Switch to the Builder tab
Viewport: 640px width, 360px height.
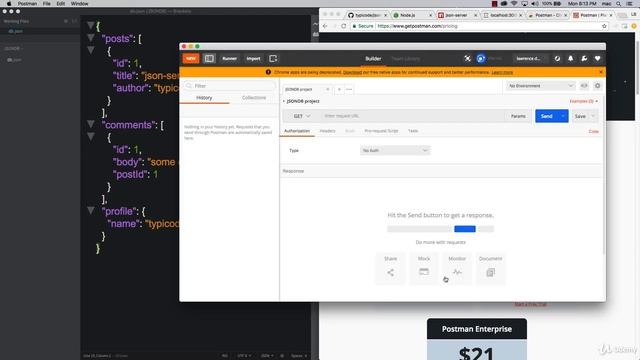click(x=373, y=59)
